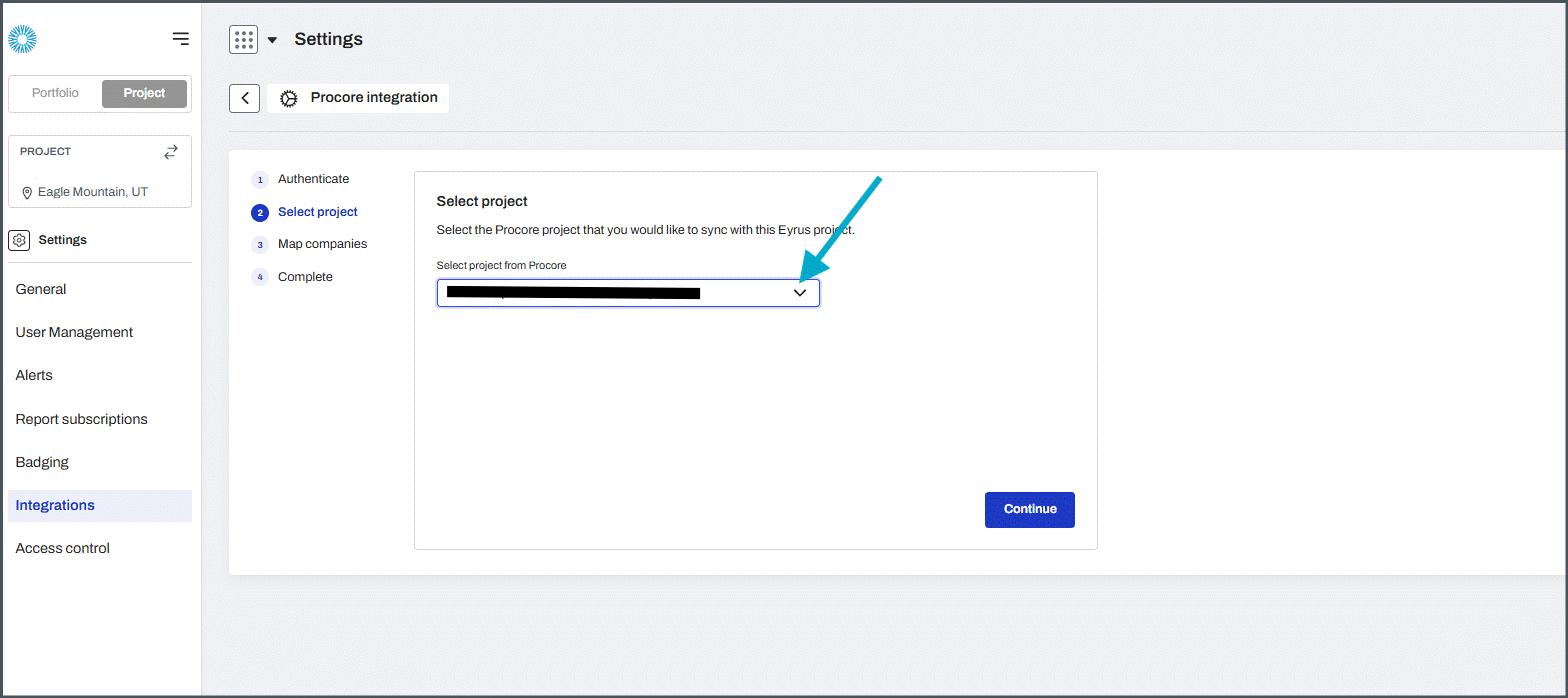Go to step 1 Authenticate

301,179
